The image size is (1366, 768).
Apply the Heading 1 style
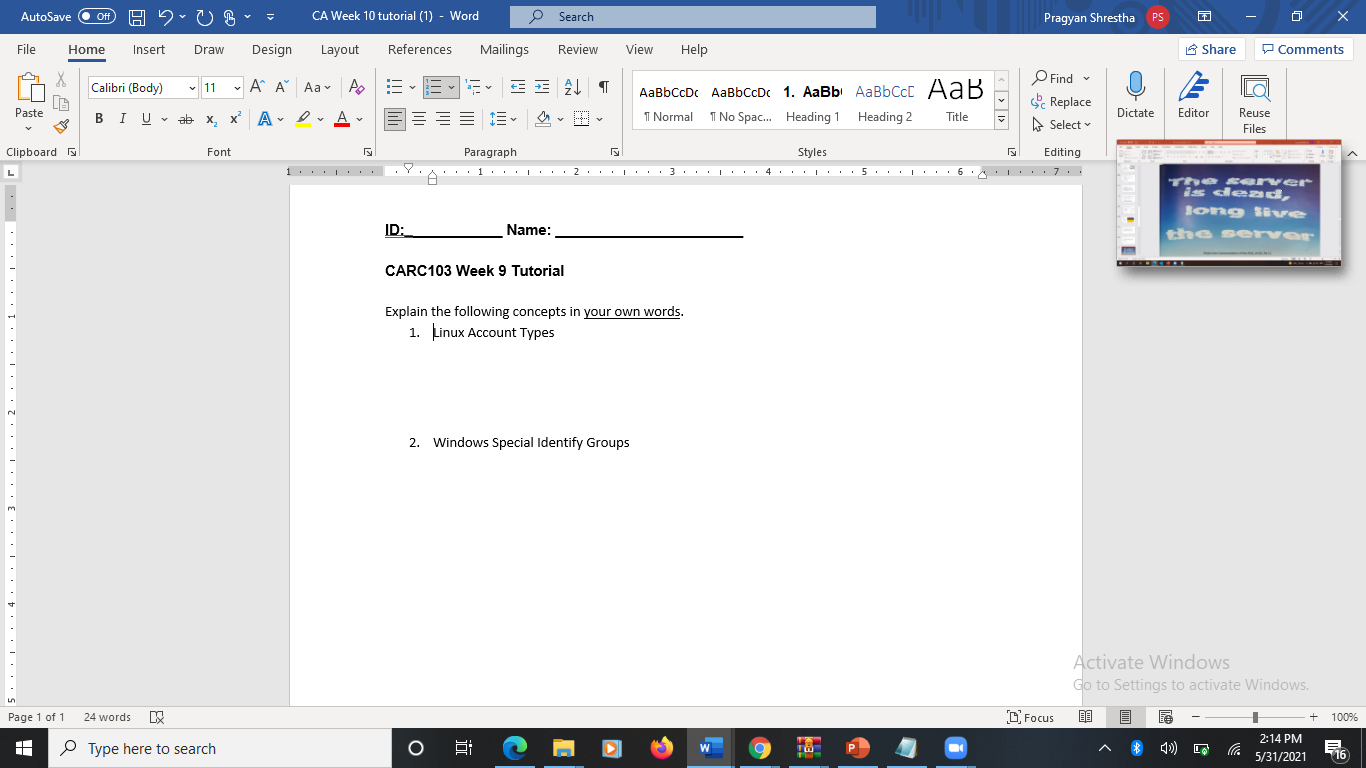812,102
